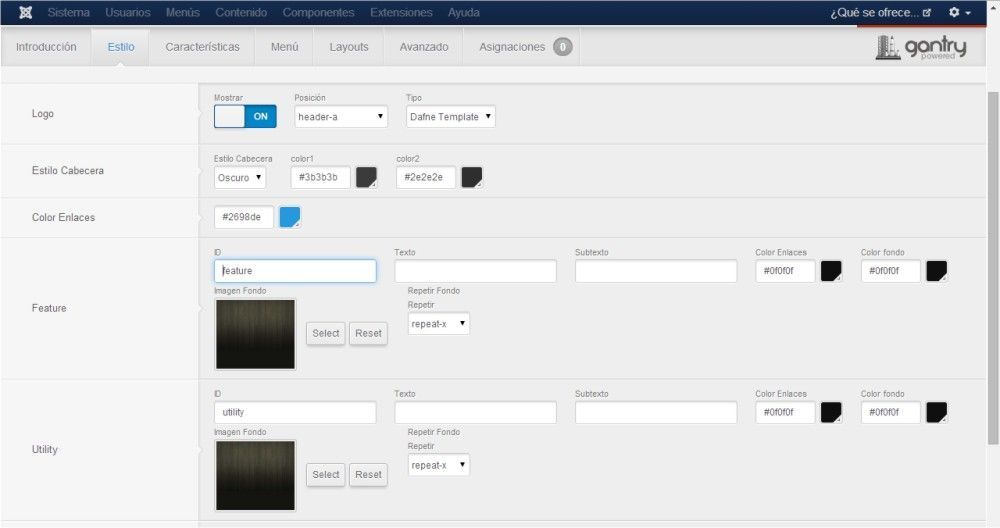
Task: Click the vertical page scrollbar
Action: tap(993, 268)
